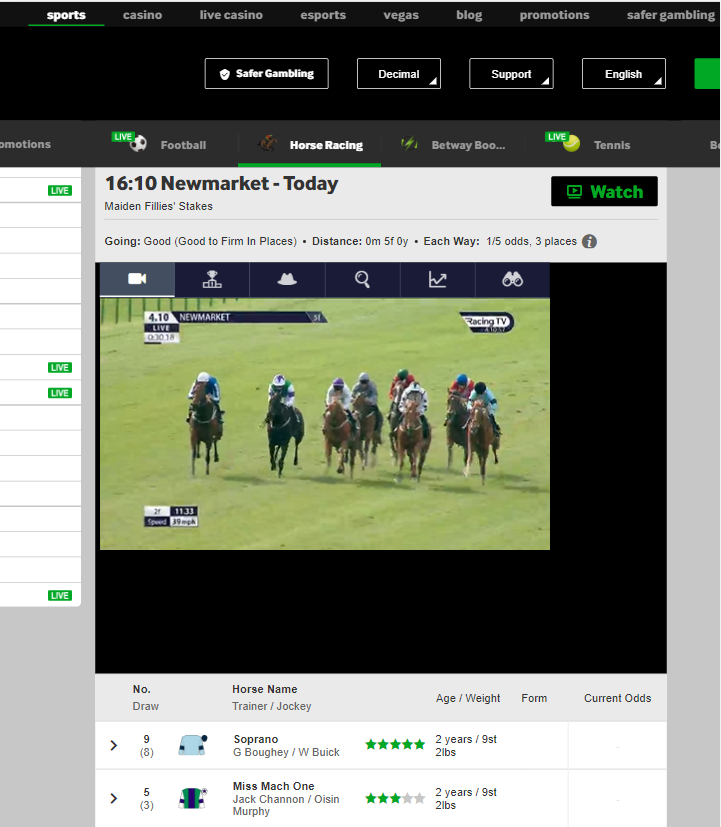Open the live video camera tab
The width and height of the screenshot is (721, 827).
click(137, 279)
